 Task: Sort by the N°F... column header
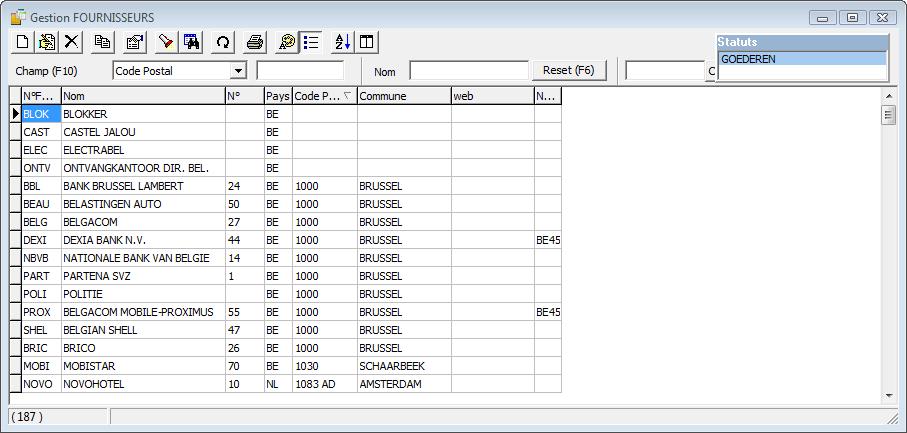pos(41,96)
